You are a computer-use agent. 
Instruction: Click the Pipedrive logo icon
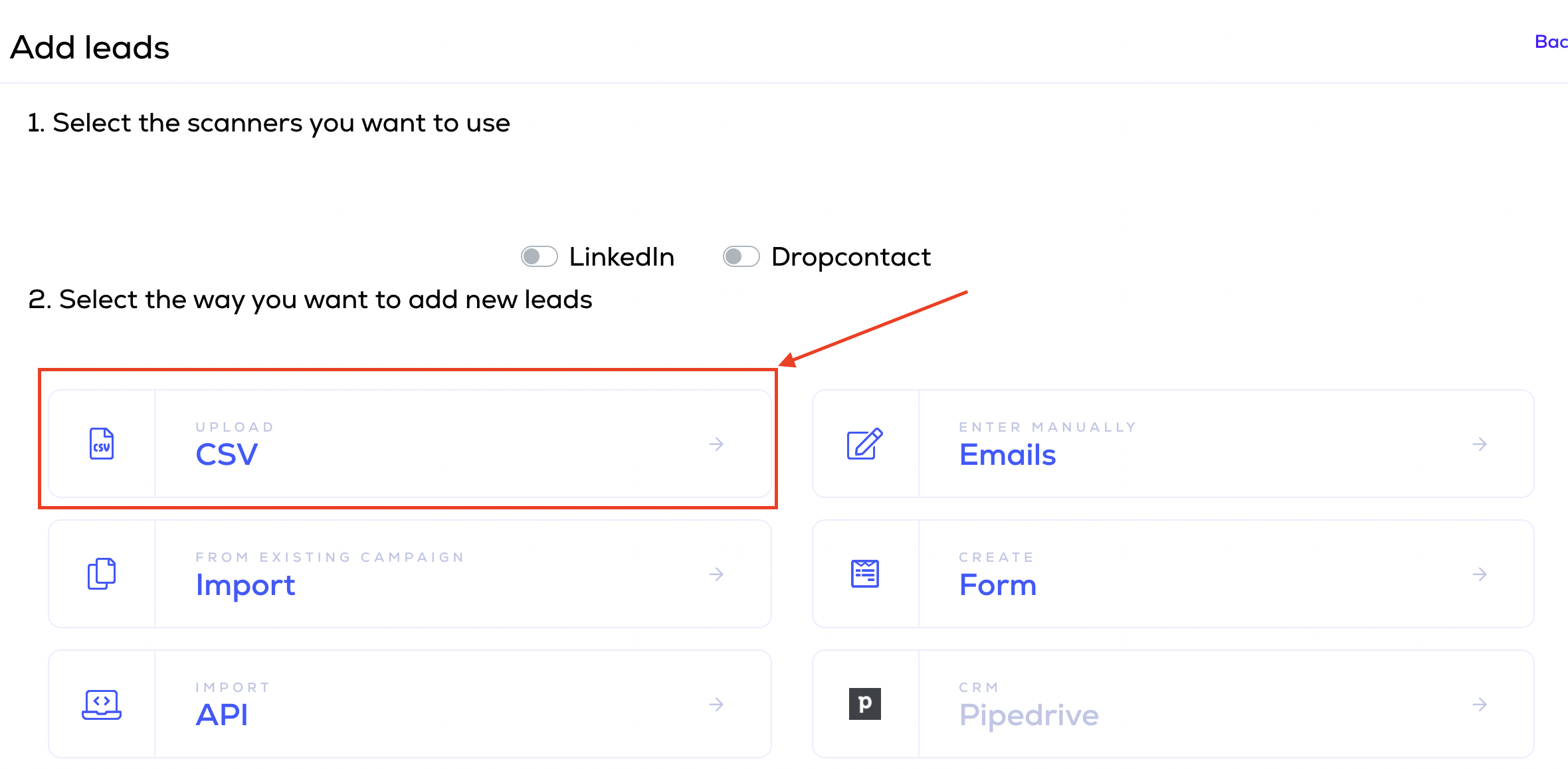tap(864, 704)
